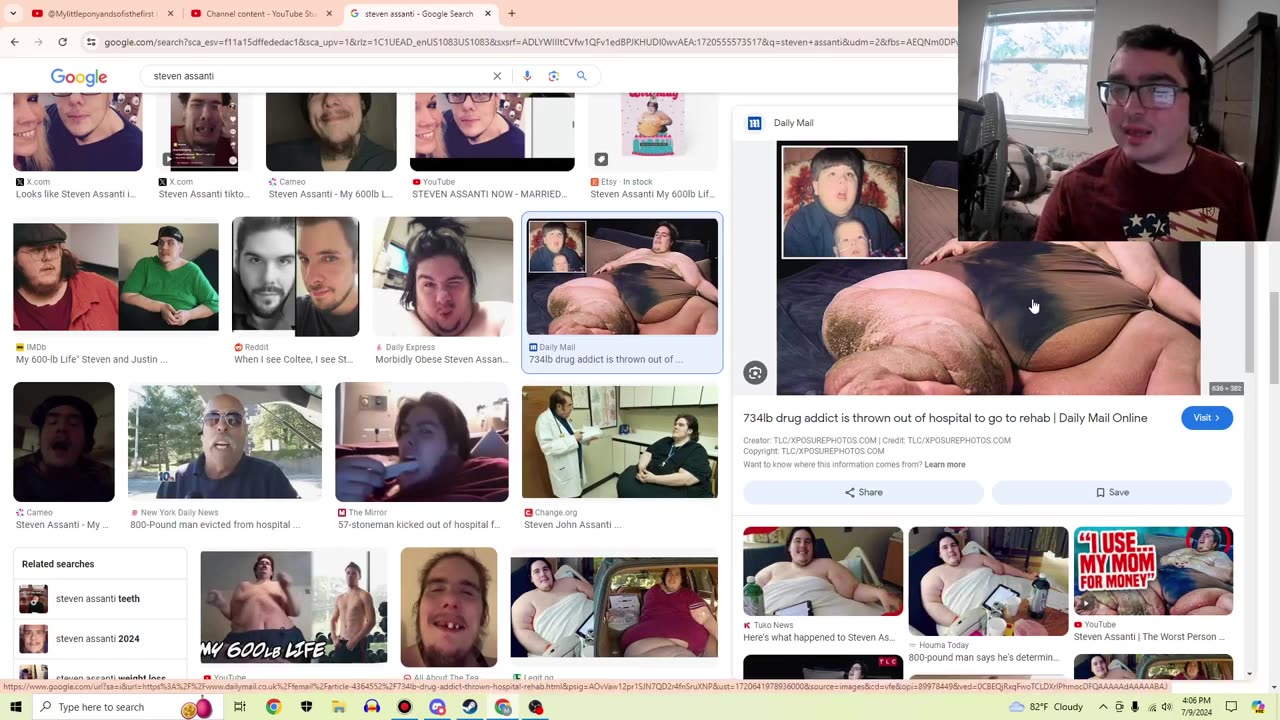Select All About The Tea image result
The image size is (1280, 720).
(449, 607)
